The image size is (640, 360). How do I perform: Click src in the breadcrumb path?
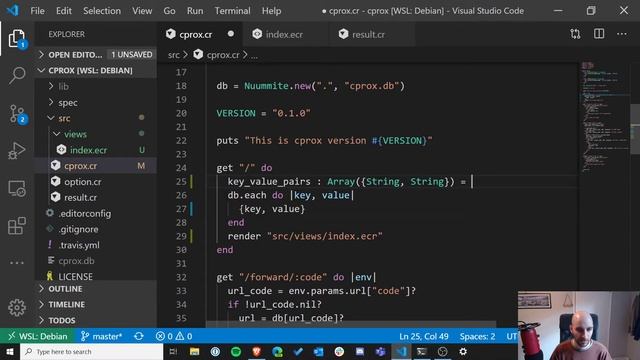pyautogui.click(x=173, y=55)
